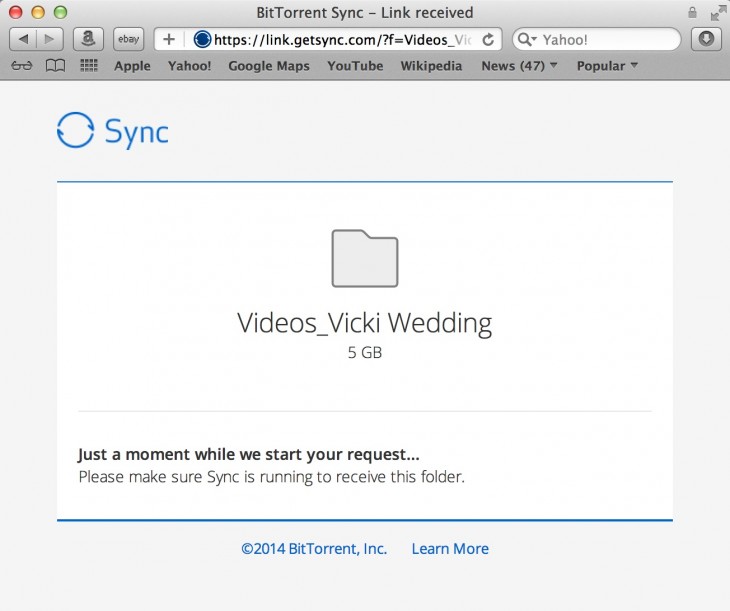Expand the Popular bookmarks dropdown
This screenshot has height=611, width=730.
click(x=607, y=66)
